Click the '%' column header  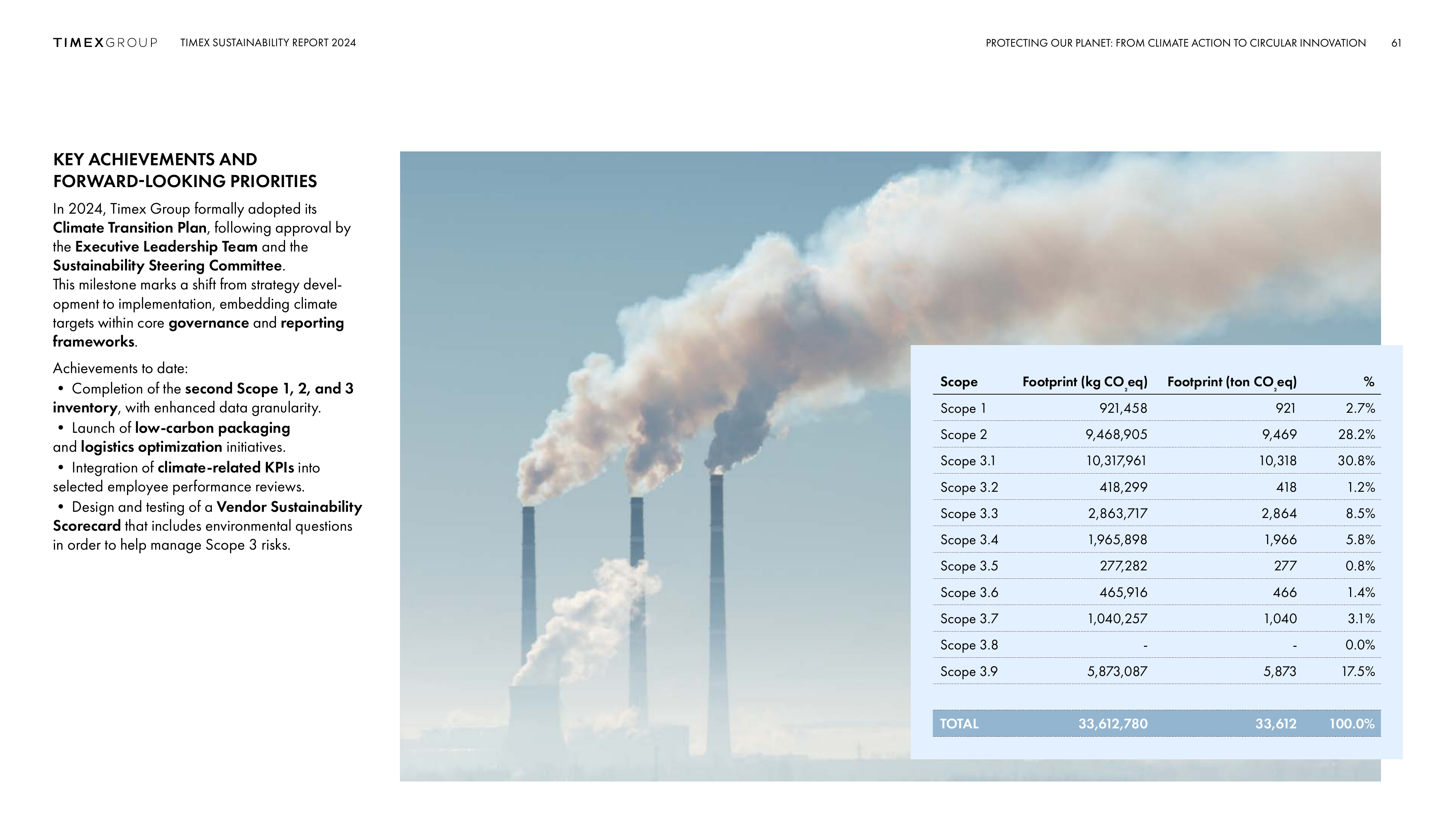pyautogui.click(x=1368, y=382)
